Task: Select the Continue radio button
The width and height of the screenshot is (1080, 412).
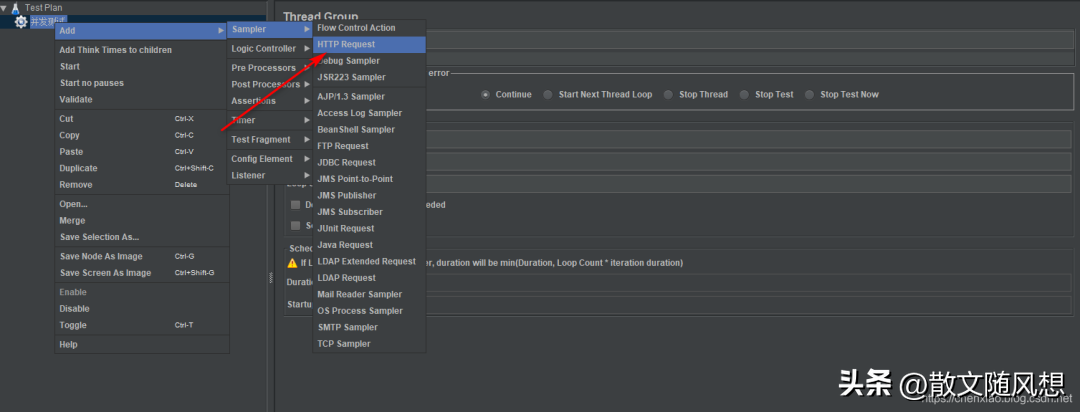Action: (486, 94)
